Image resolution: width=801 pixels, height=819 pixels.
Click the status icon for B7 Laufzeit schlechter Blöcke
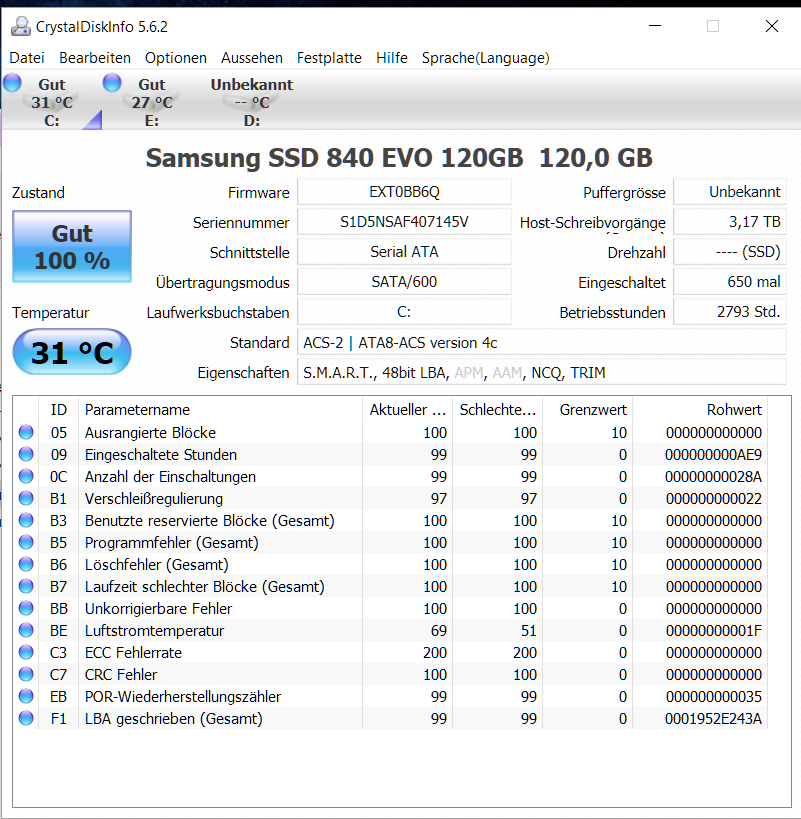point(26,586)
